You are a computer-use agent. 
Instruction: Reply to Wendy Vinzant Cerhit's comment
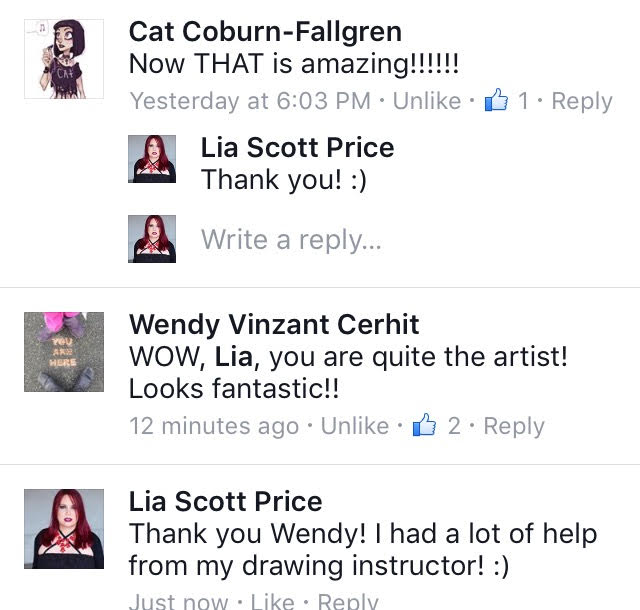(514, 426)
